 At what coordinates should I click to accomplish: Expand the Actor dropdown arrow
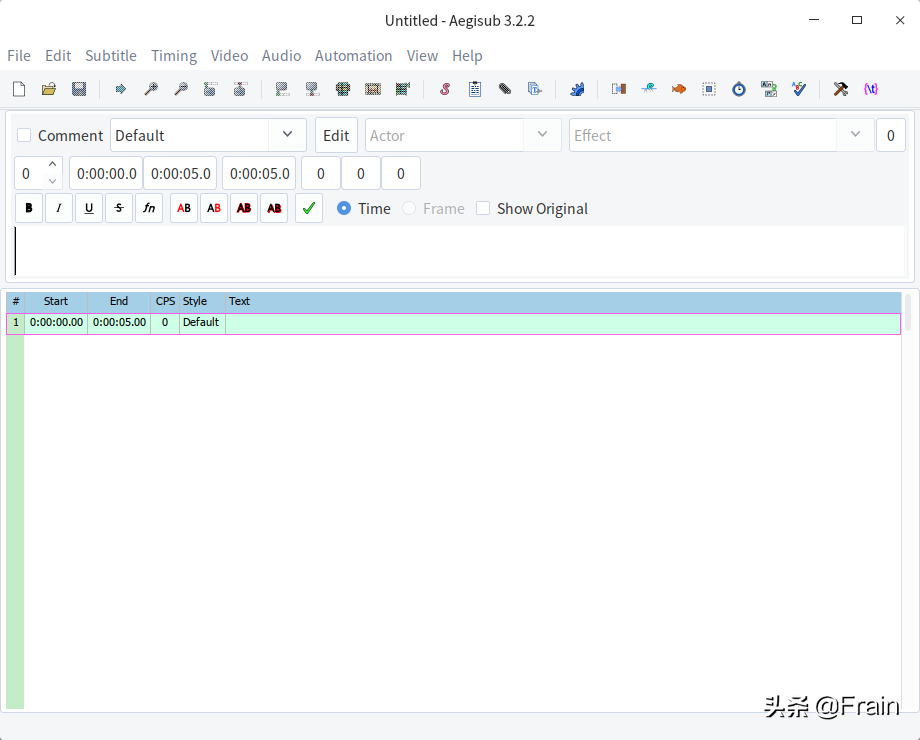pyautogui.click(x=542, y=135)
